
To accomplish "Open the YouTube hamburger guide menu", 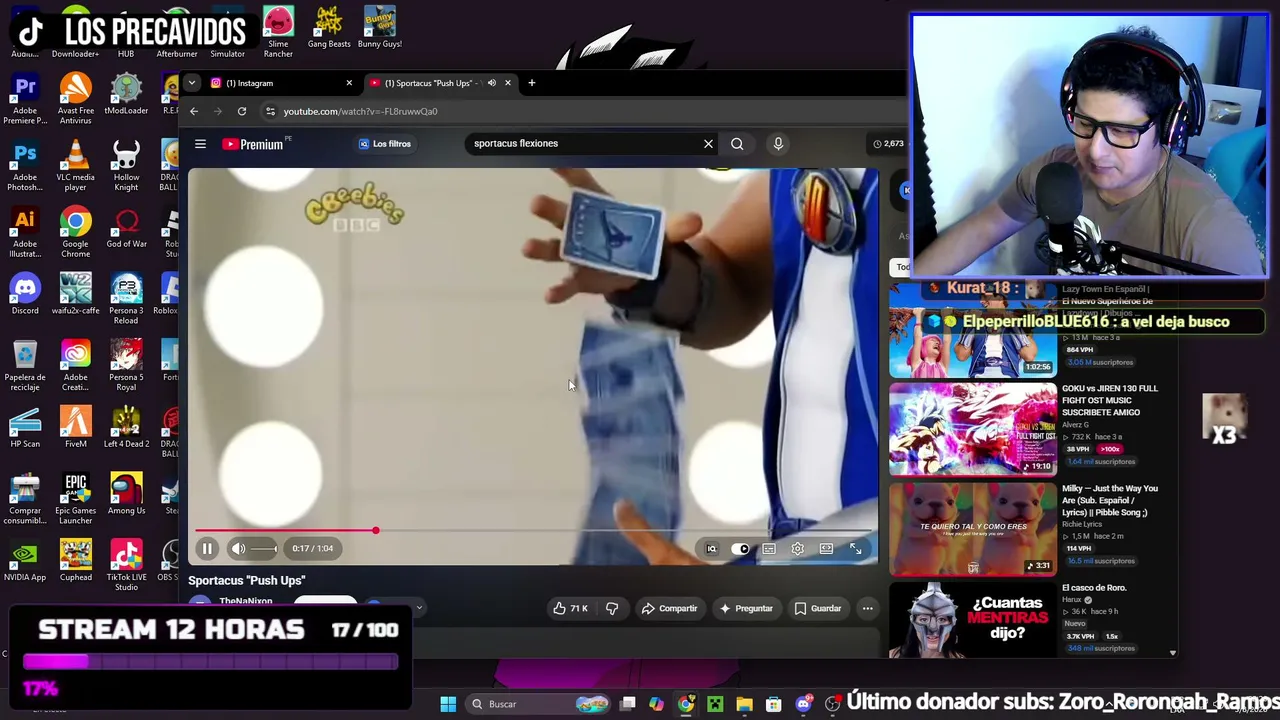I will tap(200, 144).
